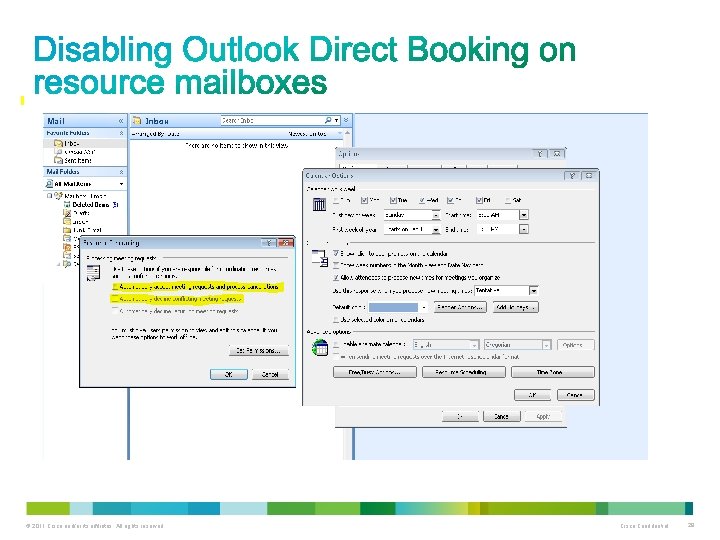This screenshot has height=540, width=720.
Task: Toggle allow attendees to propose new times
Action: (336, 277)
